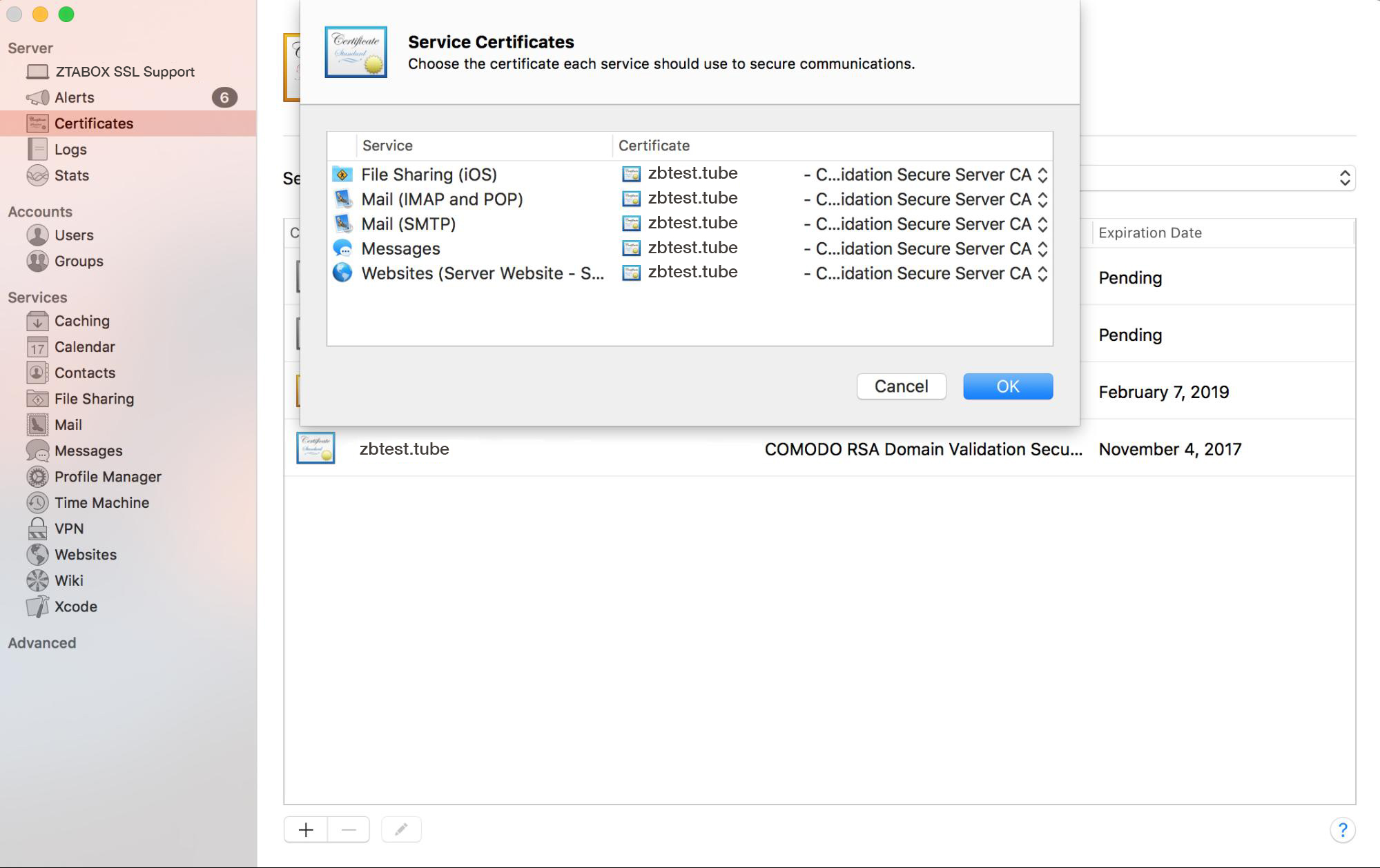
Task: Click the help question mark button
Action: click(x=1342, y=829)
